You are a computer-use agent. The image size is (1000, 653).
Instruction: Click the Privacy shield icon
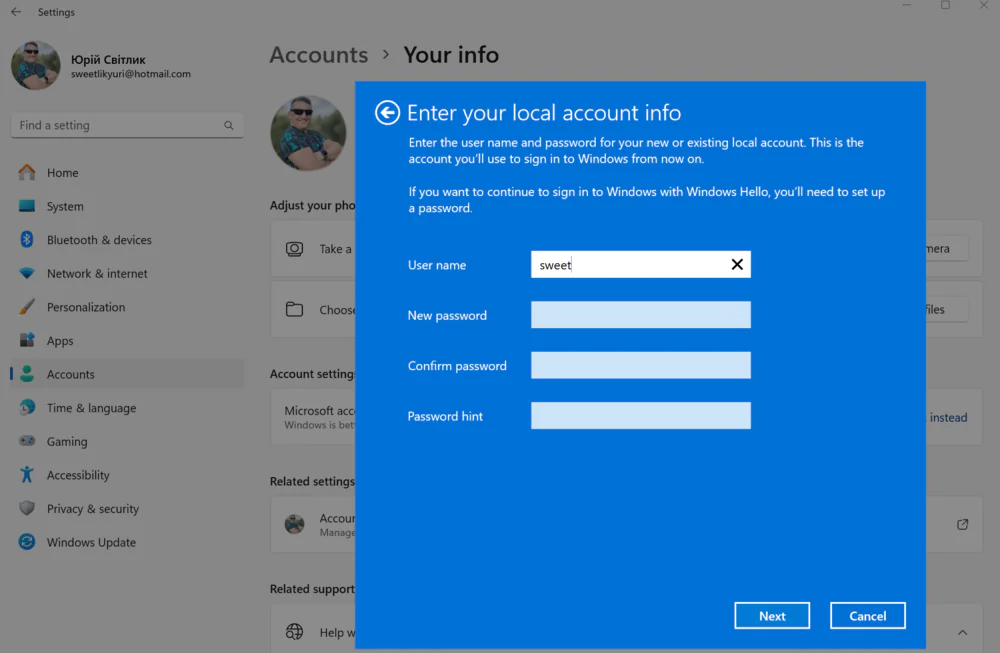tap(27, 508)
